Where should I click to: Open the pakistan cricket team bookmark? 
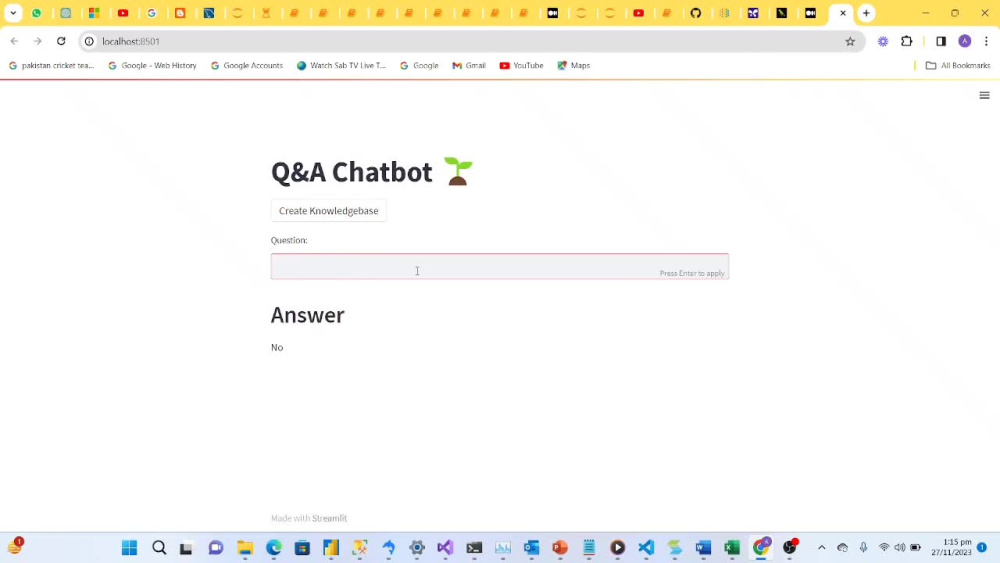click(52, 66)
